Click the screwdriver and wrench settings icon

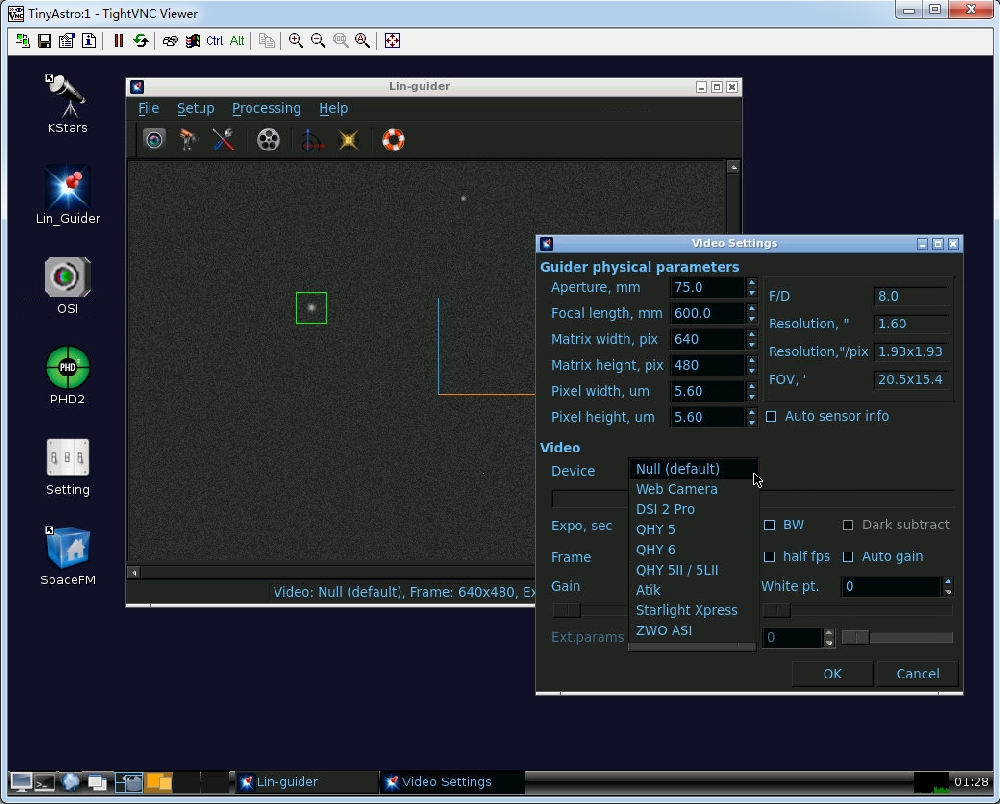[223, 140]
